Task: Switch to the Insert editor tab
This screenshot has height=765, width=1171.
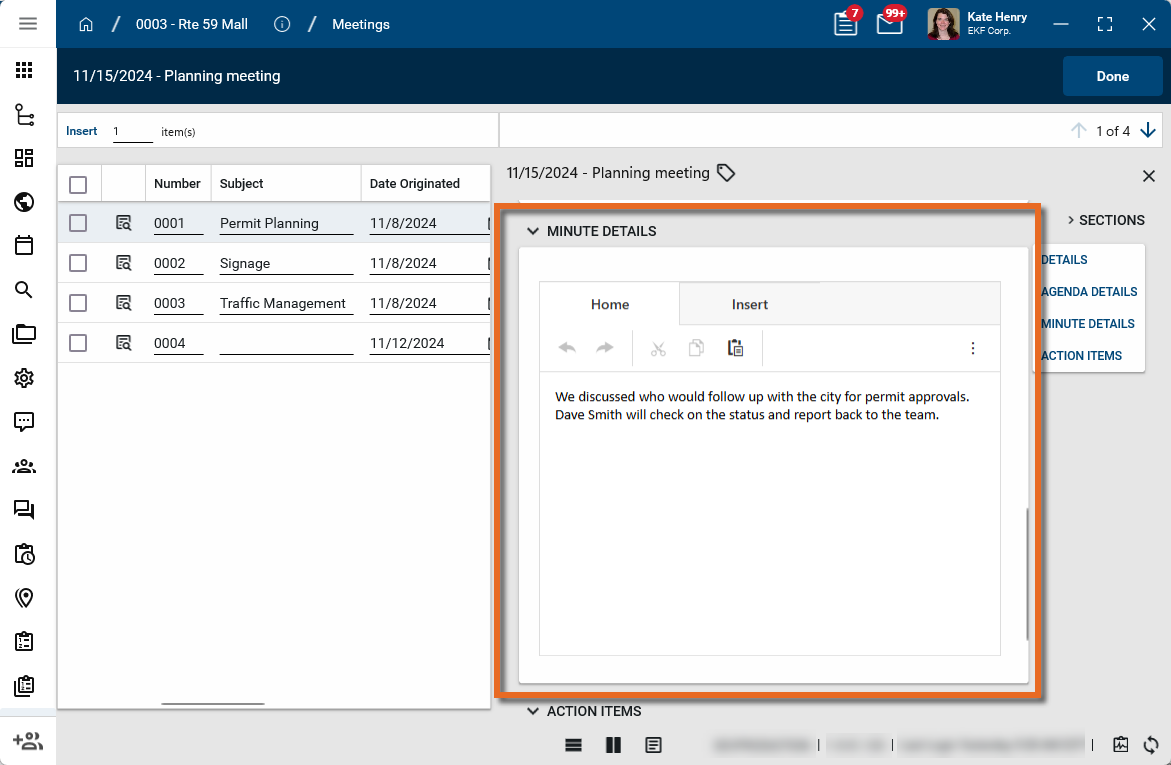Action: pos(749,304)
